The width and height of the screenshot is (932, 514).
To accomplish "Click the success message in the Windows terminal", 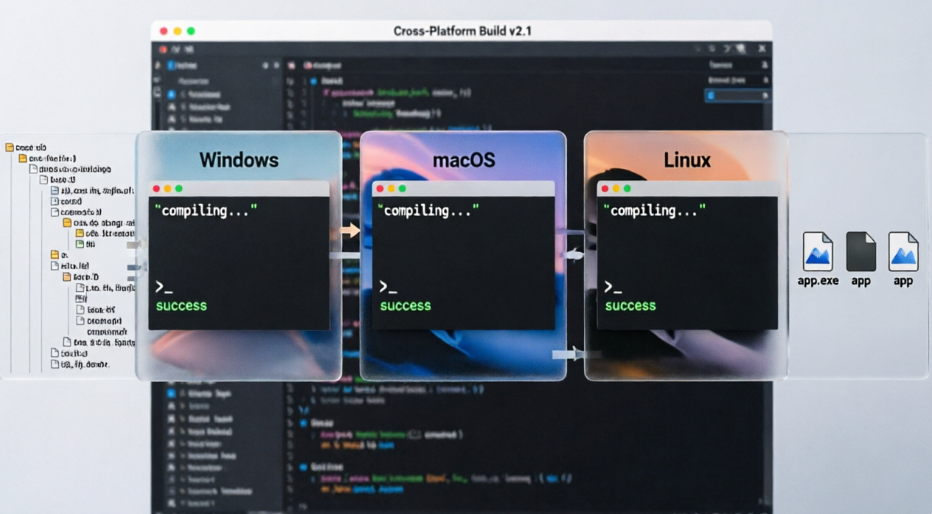I will [x=181, y=306].
